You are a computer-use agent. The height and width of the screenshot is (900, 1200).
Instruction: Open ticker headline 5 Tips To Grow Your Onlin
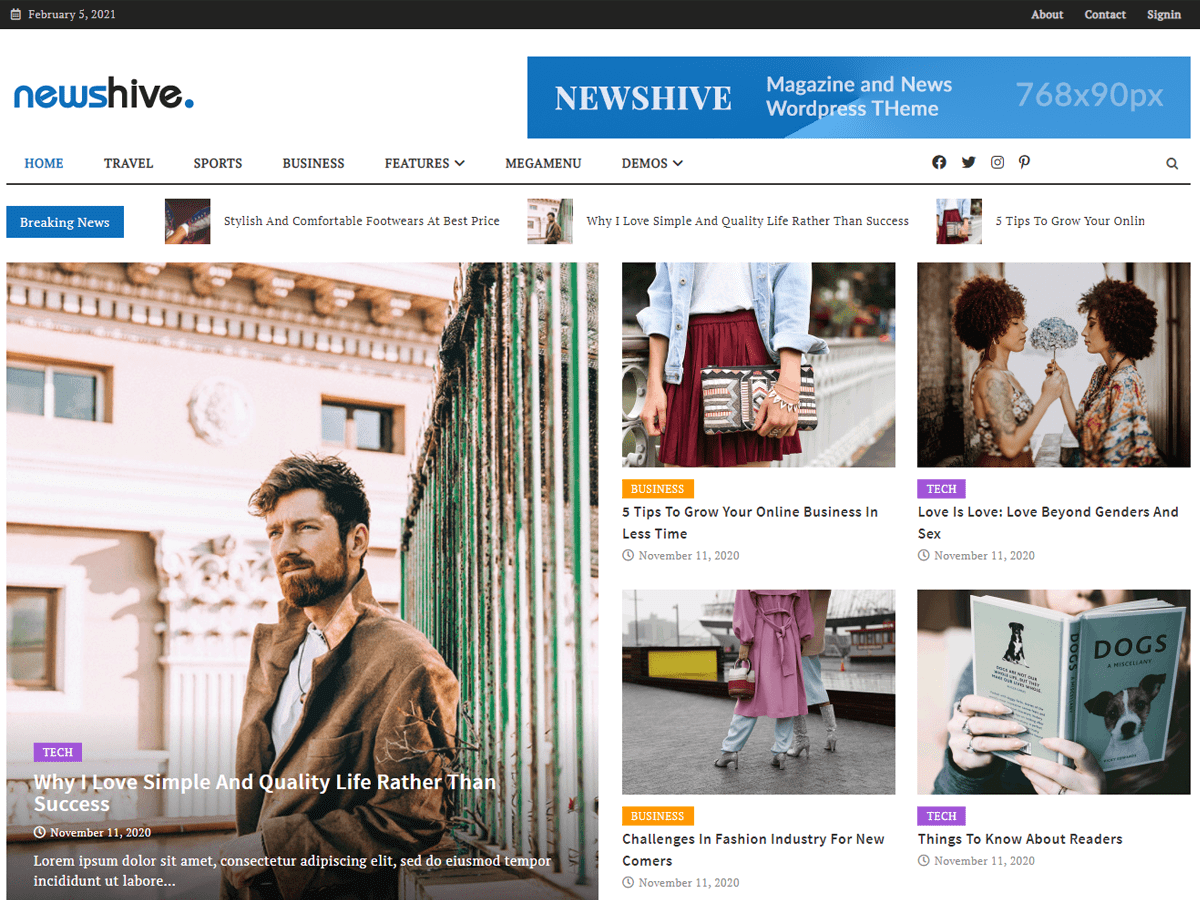point(1070,221)
